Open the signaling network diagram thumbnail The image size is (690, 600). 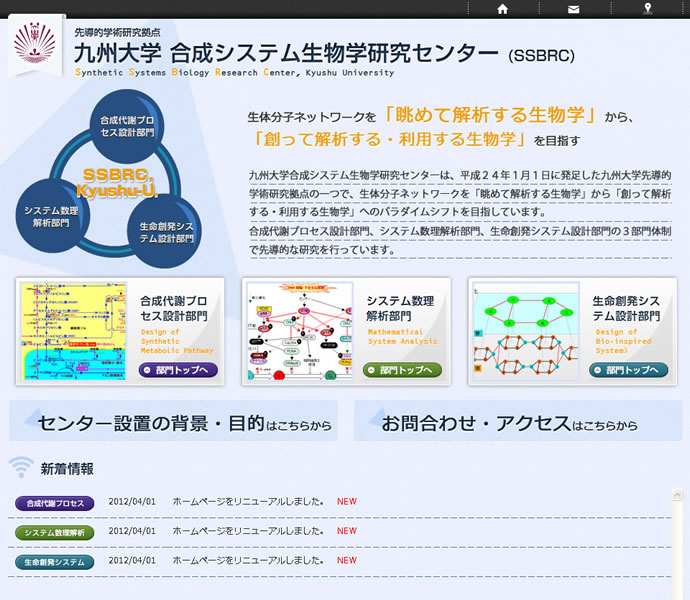300,331
